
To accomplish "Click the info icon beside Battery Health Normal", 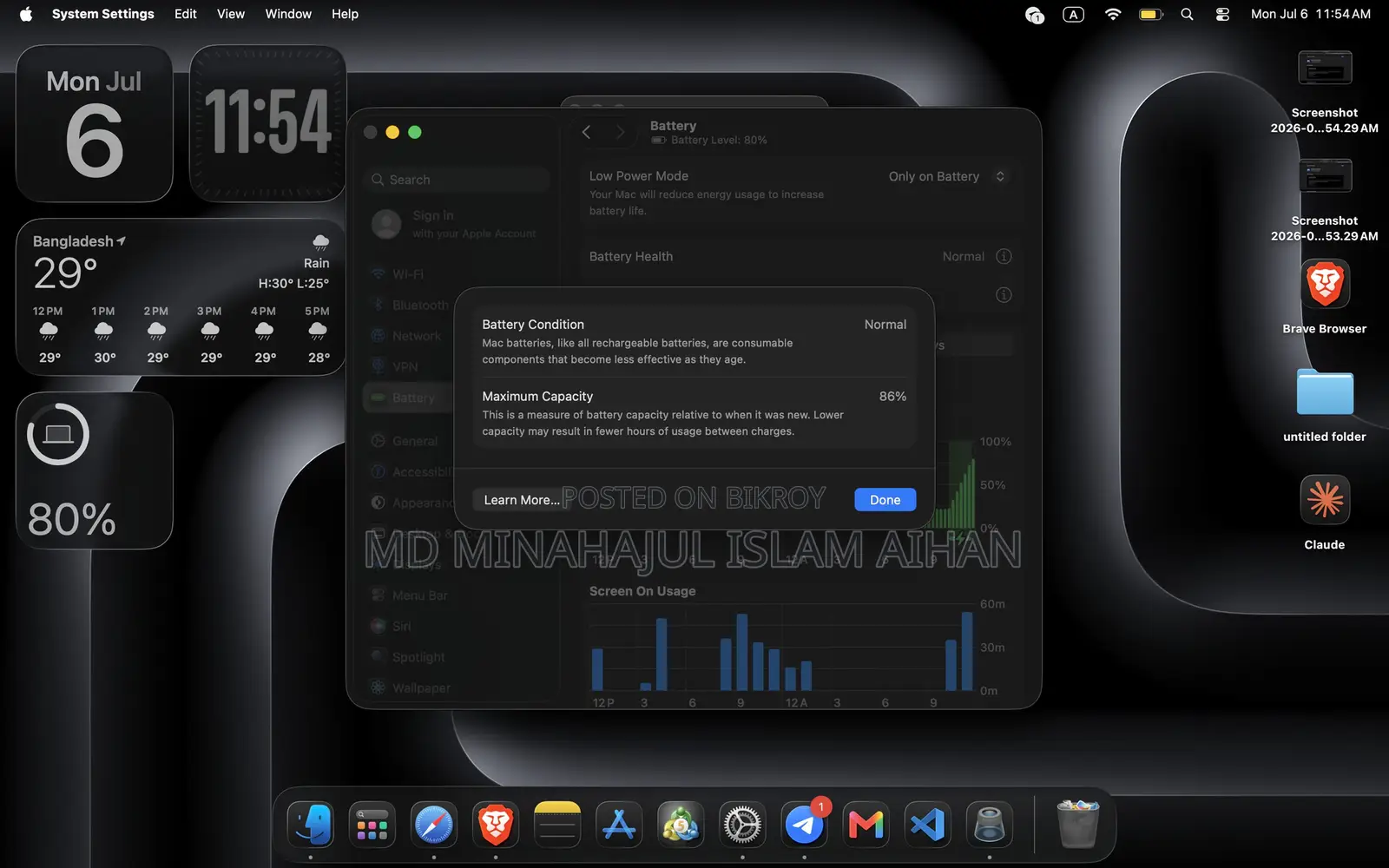I will click(x=1004, y=256).
